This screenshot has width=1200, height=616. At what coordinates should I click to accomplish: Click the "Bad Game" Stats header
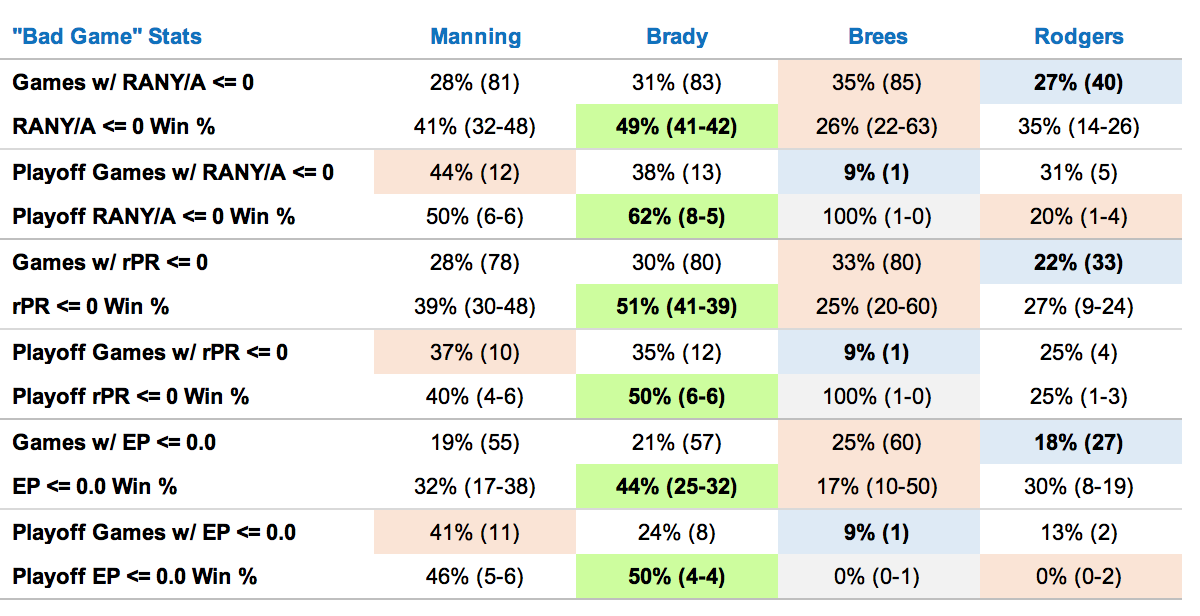[107, 37]
